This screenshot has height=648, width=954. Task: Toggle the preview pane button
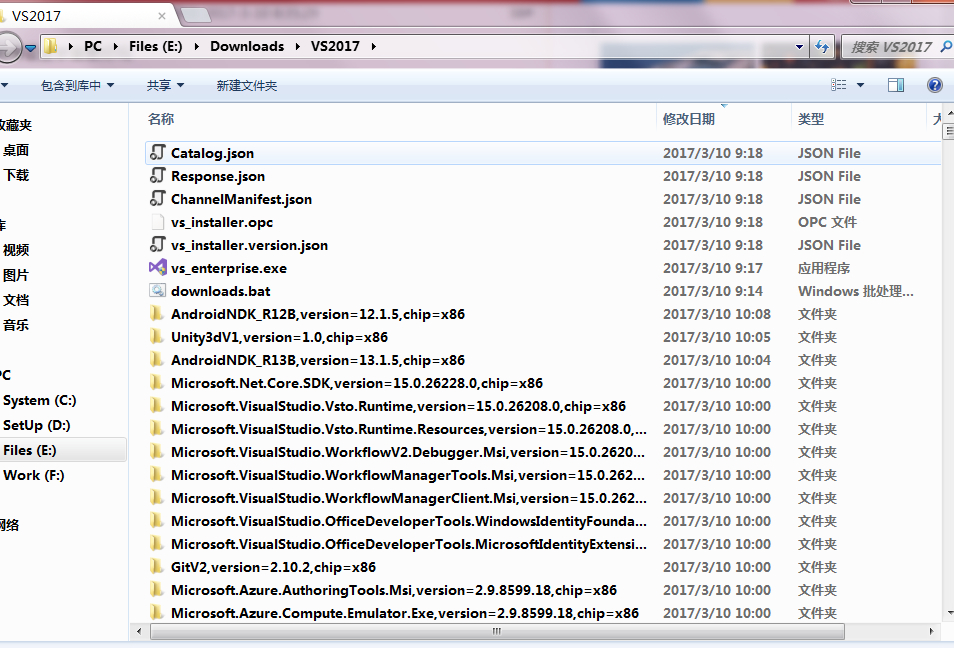(896, 85)
